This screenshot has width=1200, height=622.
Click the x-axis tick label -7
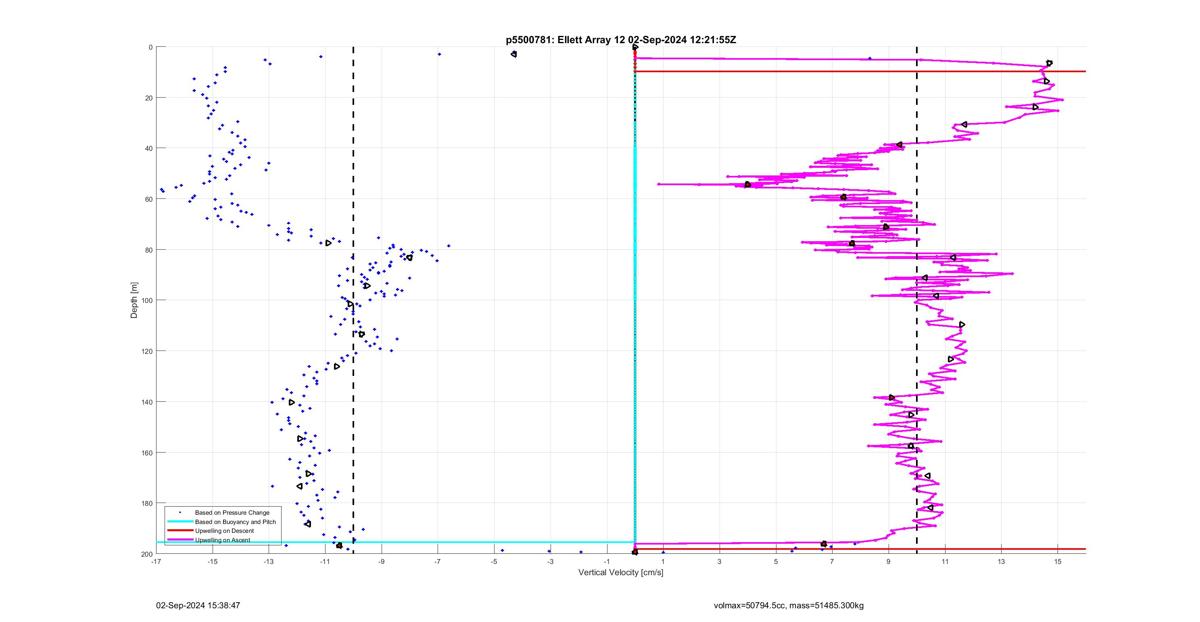pos(438,561)
